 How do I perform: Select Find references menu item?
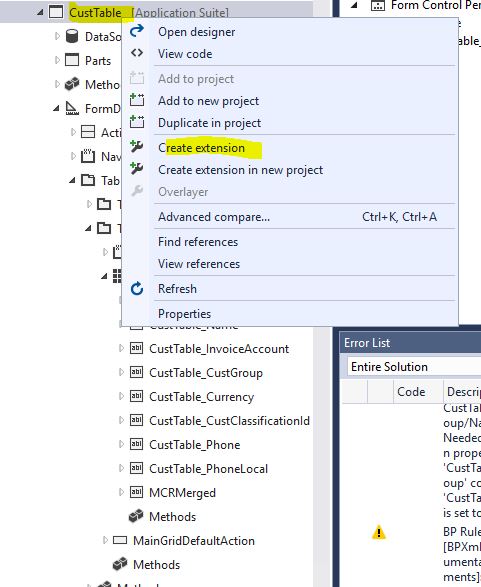[198, 242]
